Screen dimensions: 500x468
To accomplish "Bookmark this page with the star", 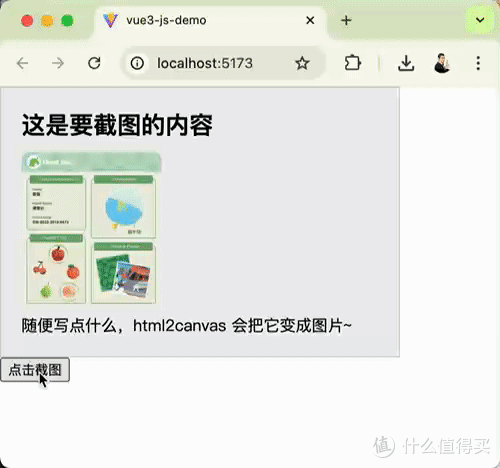I will [302, 63].
